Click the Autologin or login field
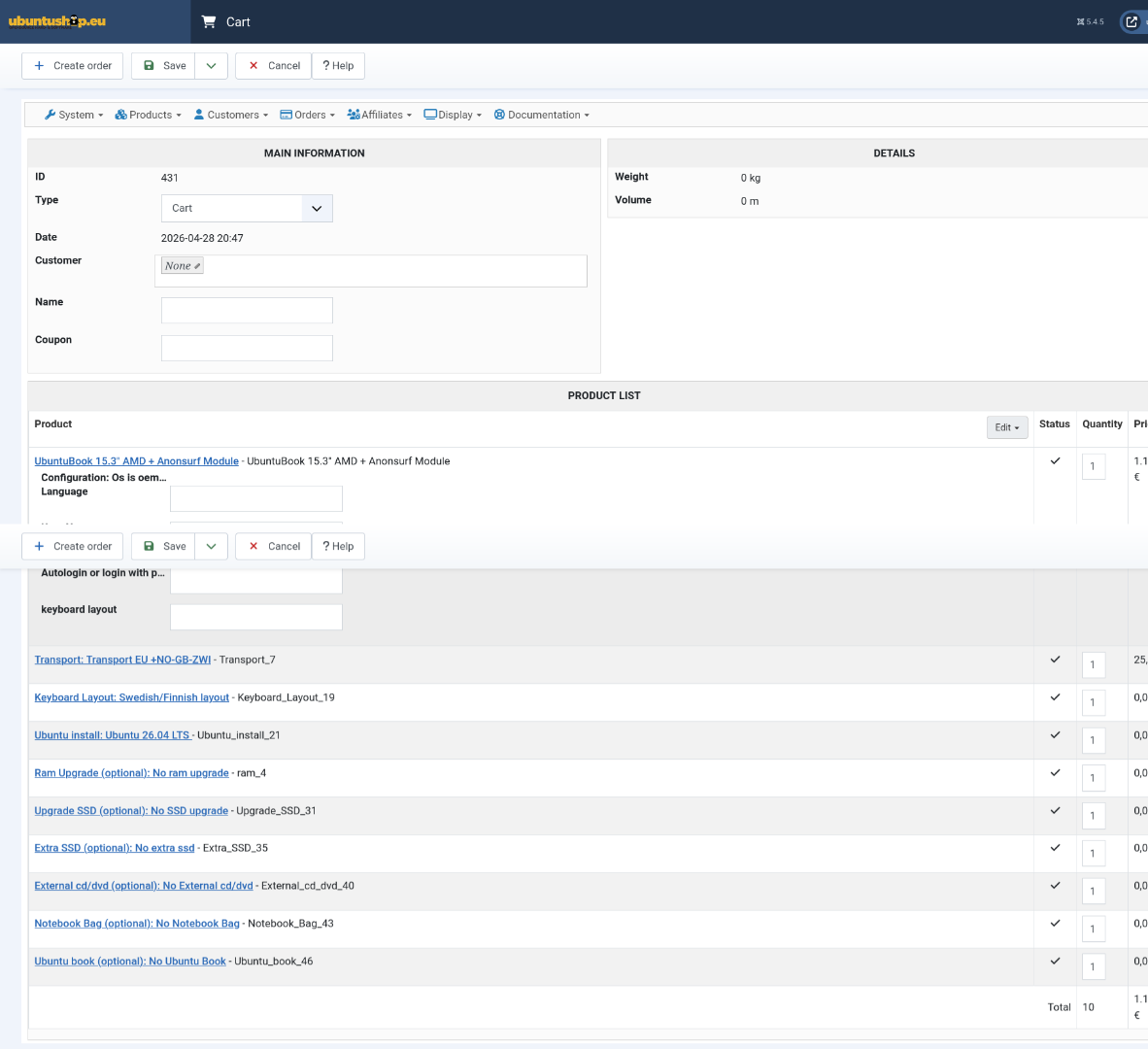 tap(256, 582)
